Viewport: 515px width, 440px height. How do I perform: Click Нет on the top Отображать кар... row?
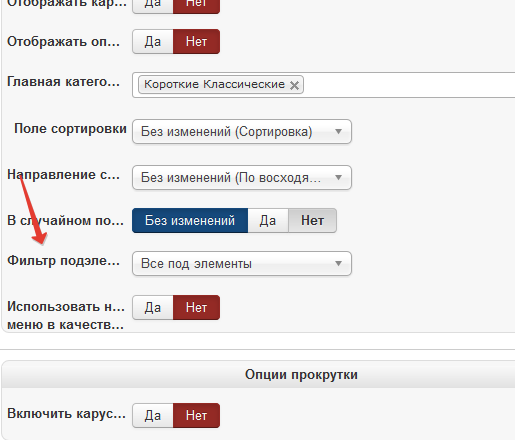point(196,5)
